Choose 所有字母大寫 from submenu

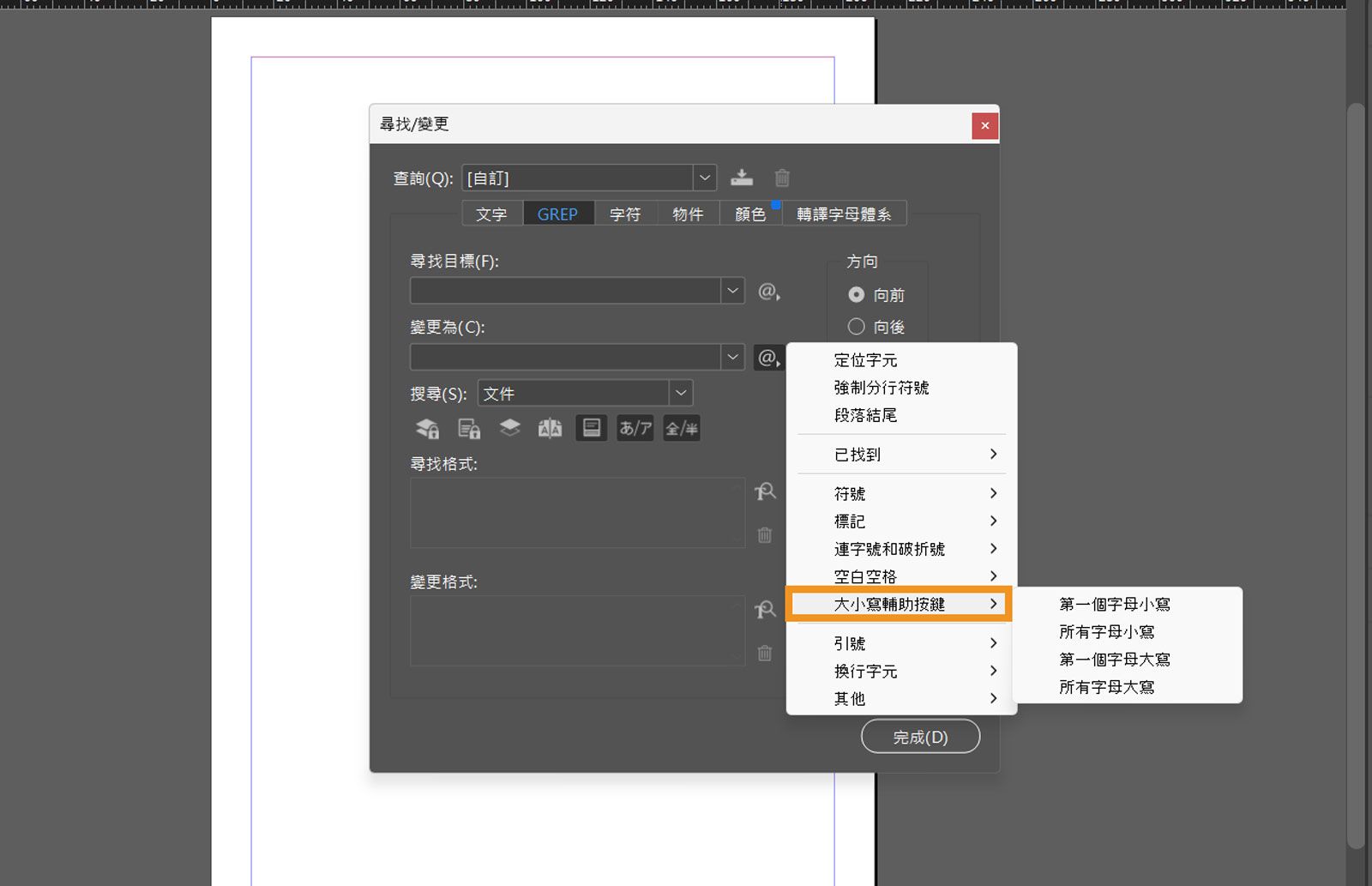(1106, 686)
